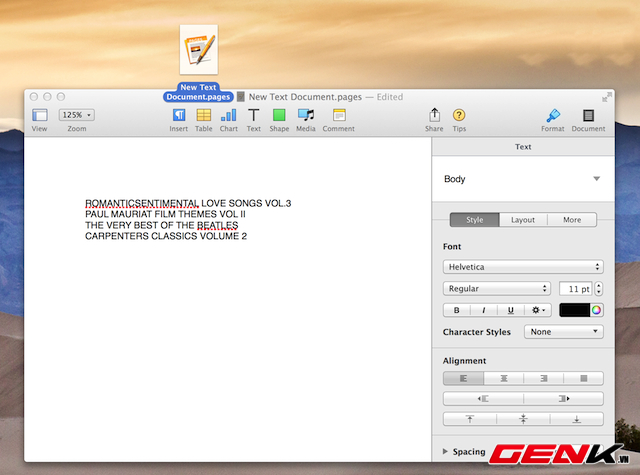Switch to the Style tab
This screenshot has height=475, width=640.
[x=475, y=220]
